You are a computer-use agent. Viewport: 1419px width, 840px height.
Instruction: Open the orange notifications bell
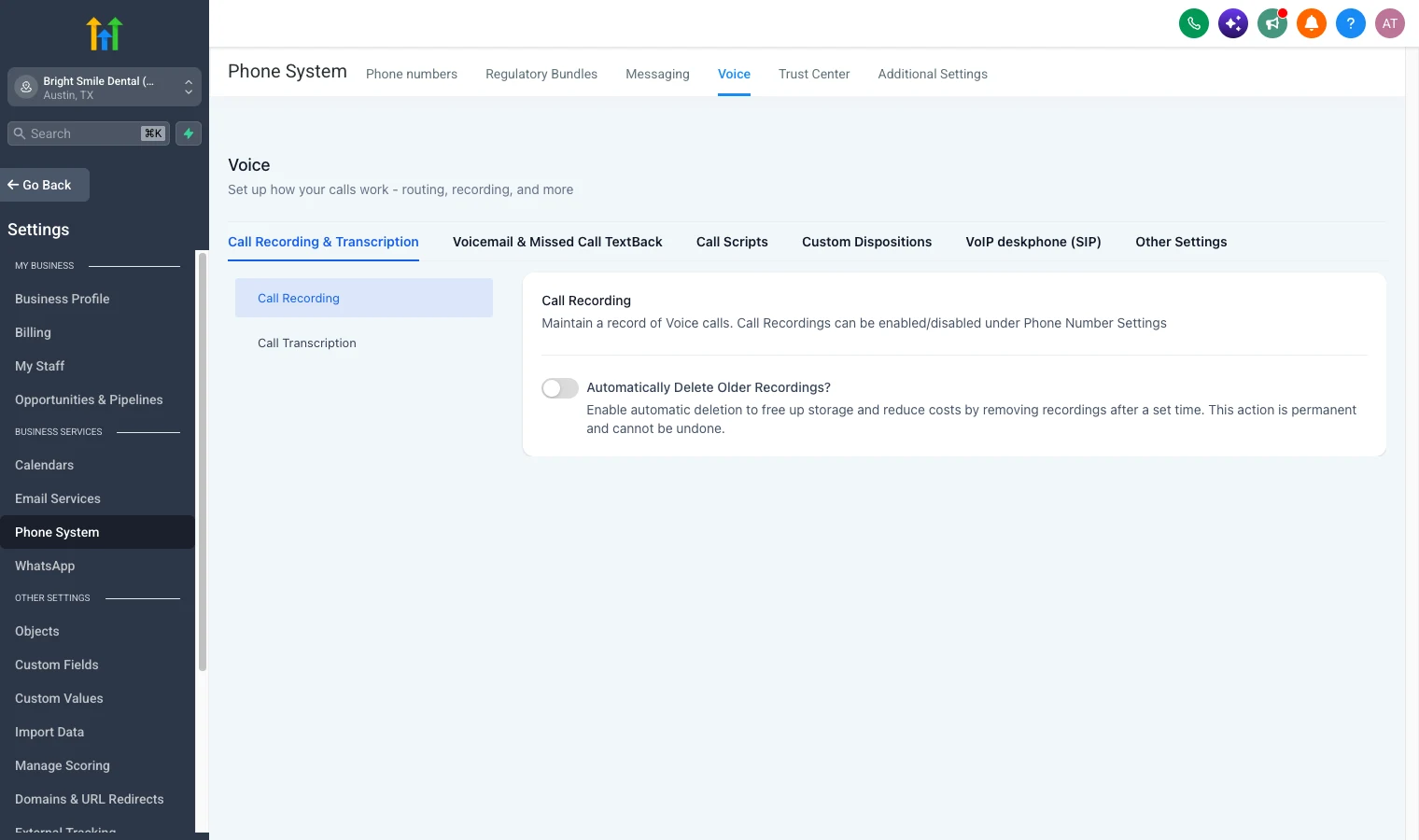pyautogui.click(x=1312, y=23)
